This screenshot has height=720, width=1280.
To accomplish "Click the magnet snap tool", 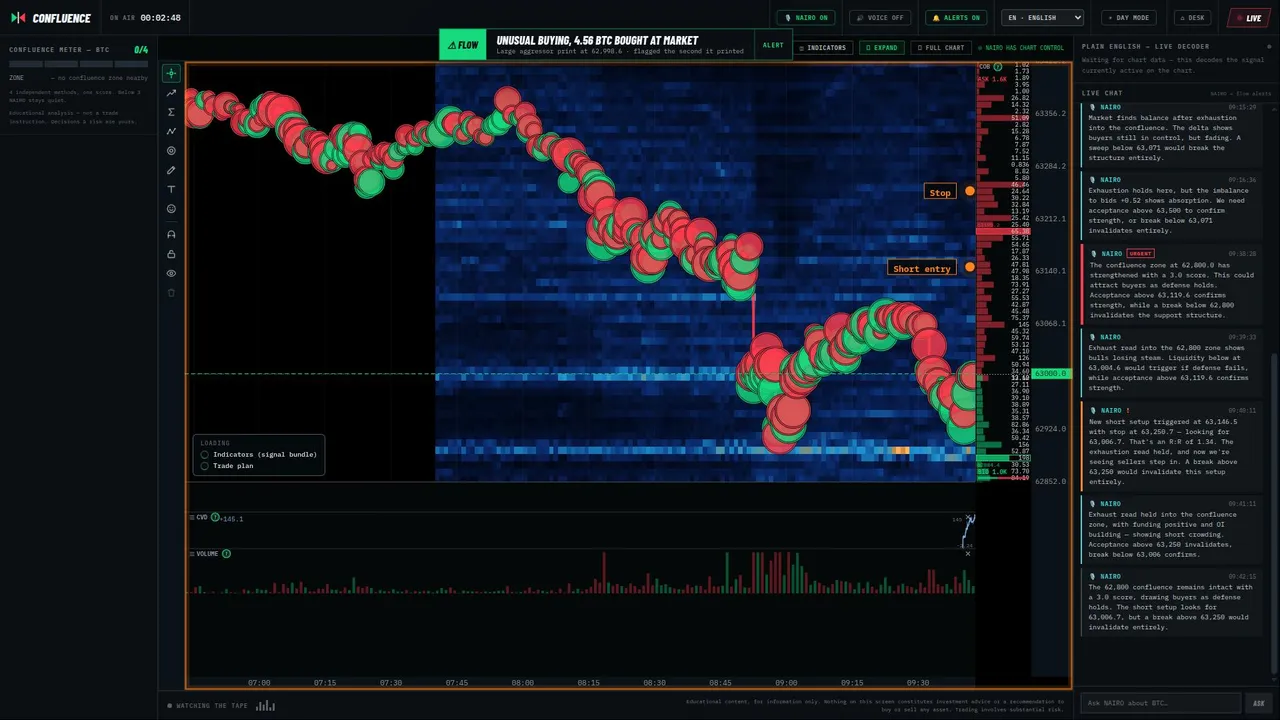I will [171, 234].
